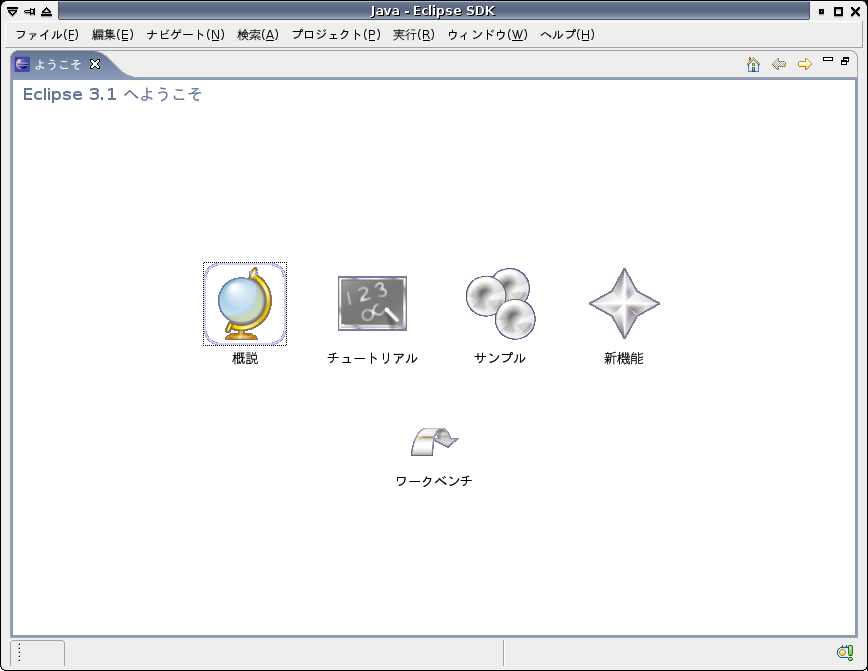
Task: Open the 新機能 star icon
Action: coord(624,303)
